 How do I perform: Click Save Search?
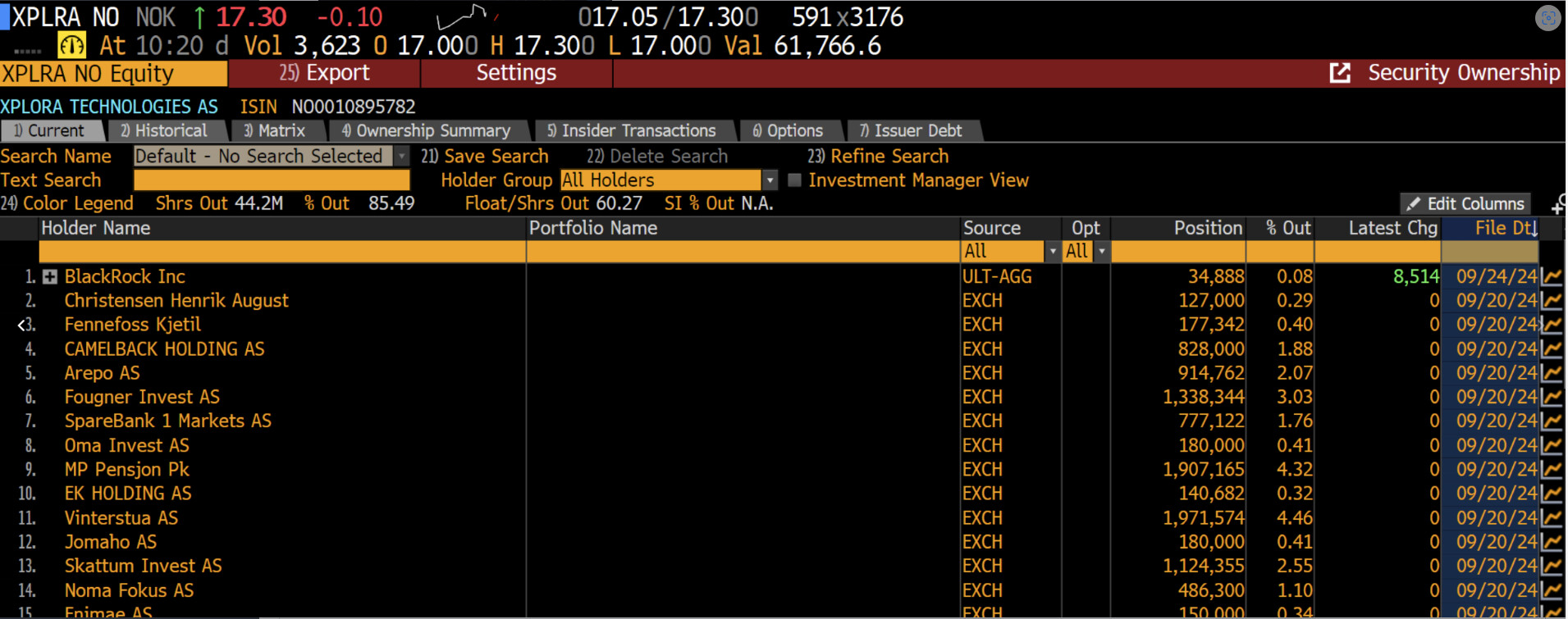[x=485, y=156]
